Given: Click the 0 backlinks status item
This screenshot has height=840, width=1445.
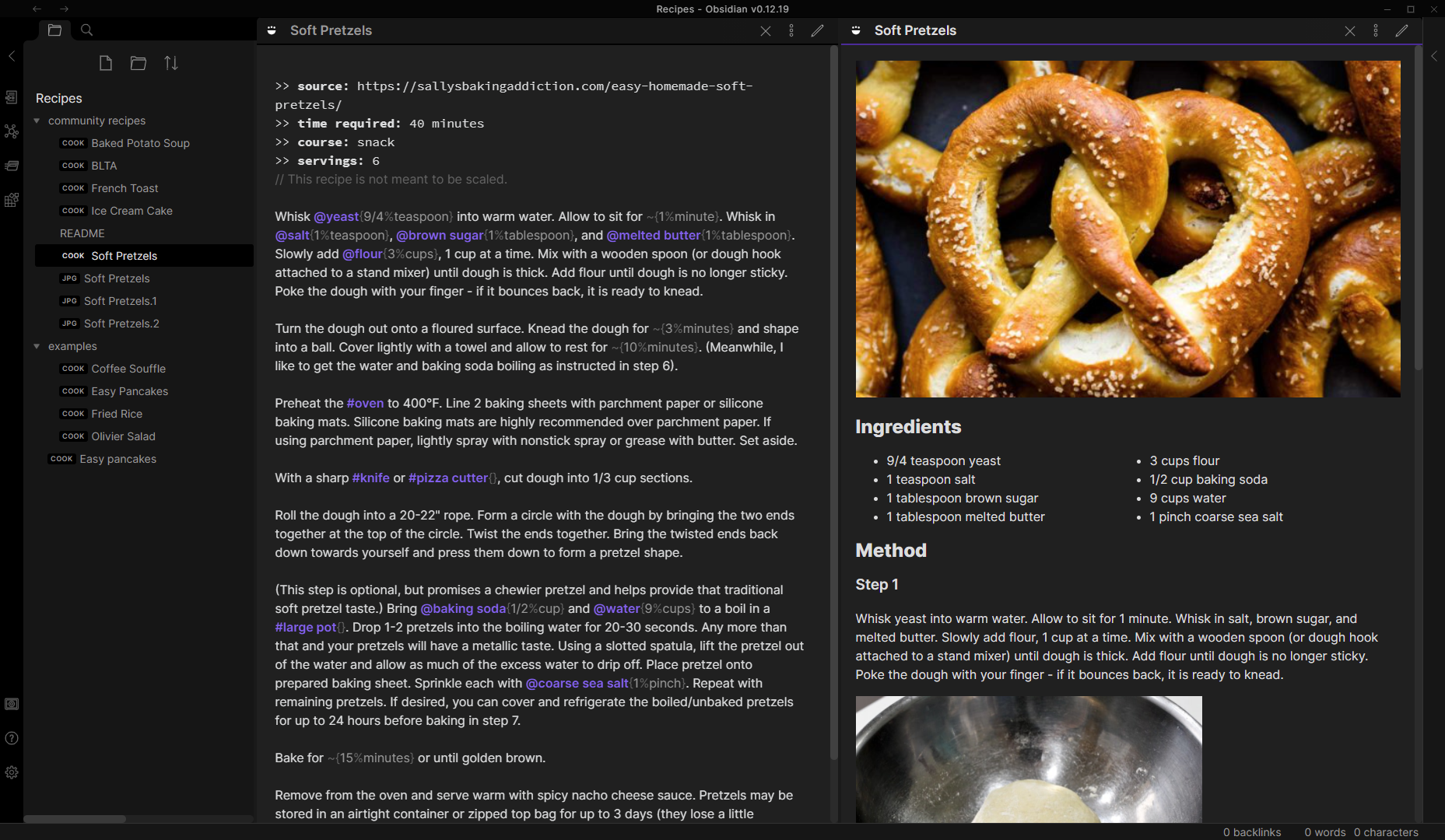Looking at the screenshot, I should coord(1251,832).
